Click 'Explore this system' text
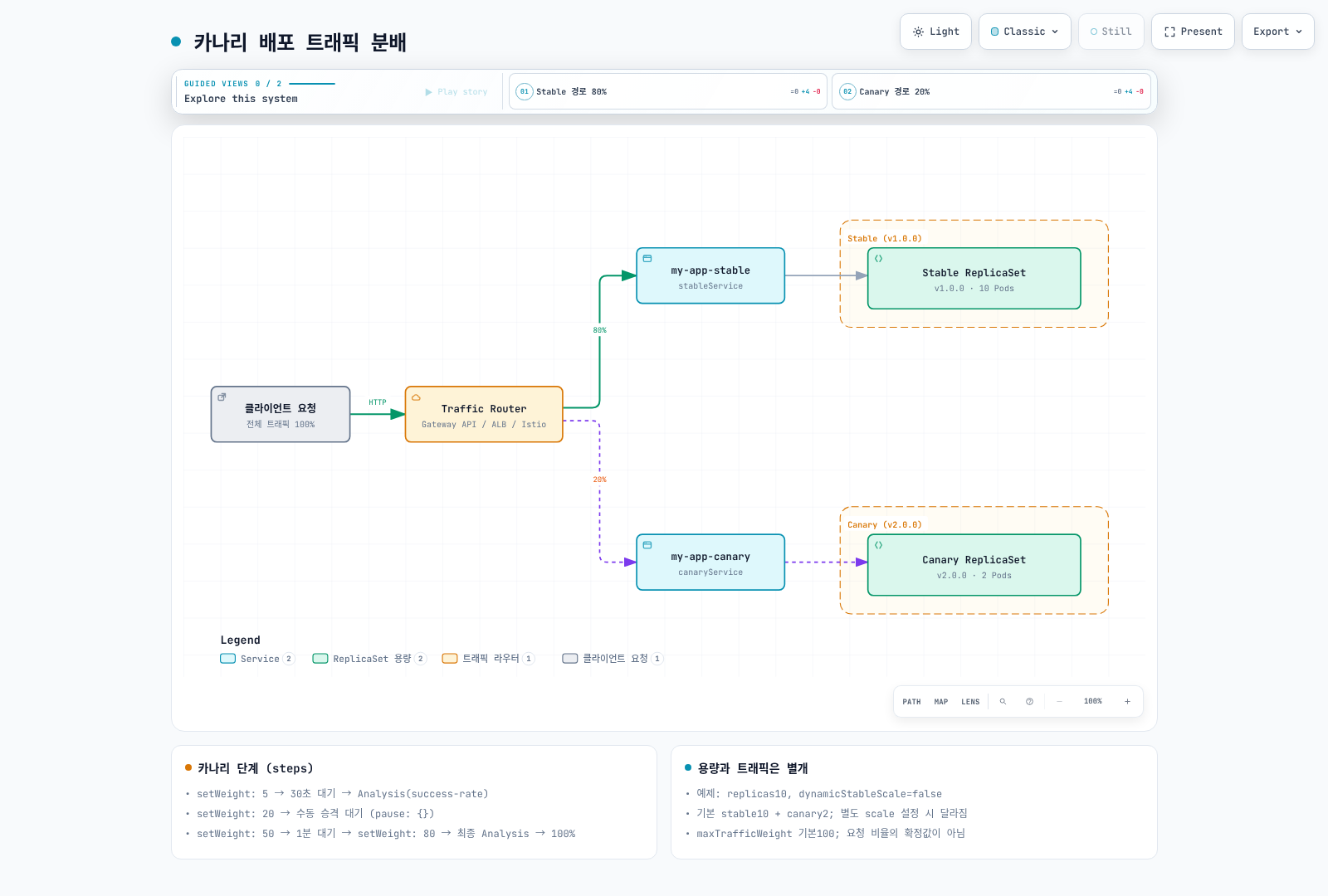Viewport: 1328px width, 896px height. point(241,99)
